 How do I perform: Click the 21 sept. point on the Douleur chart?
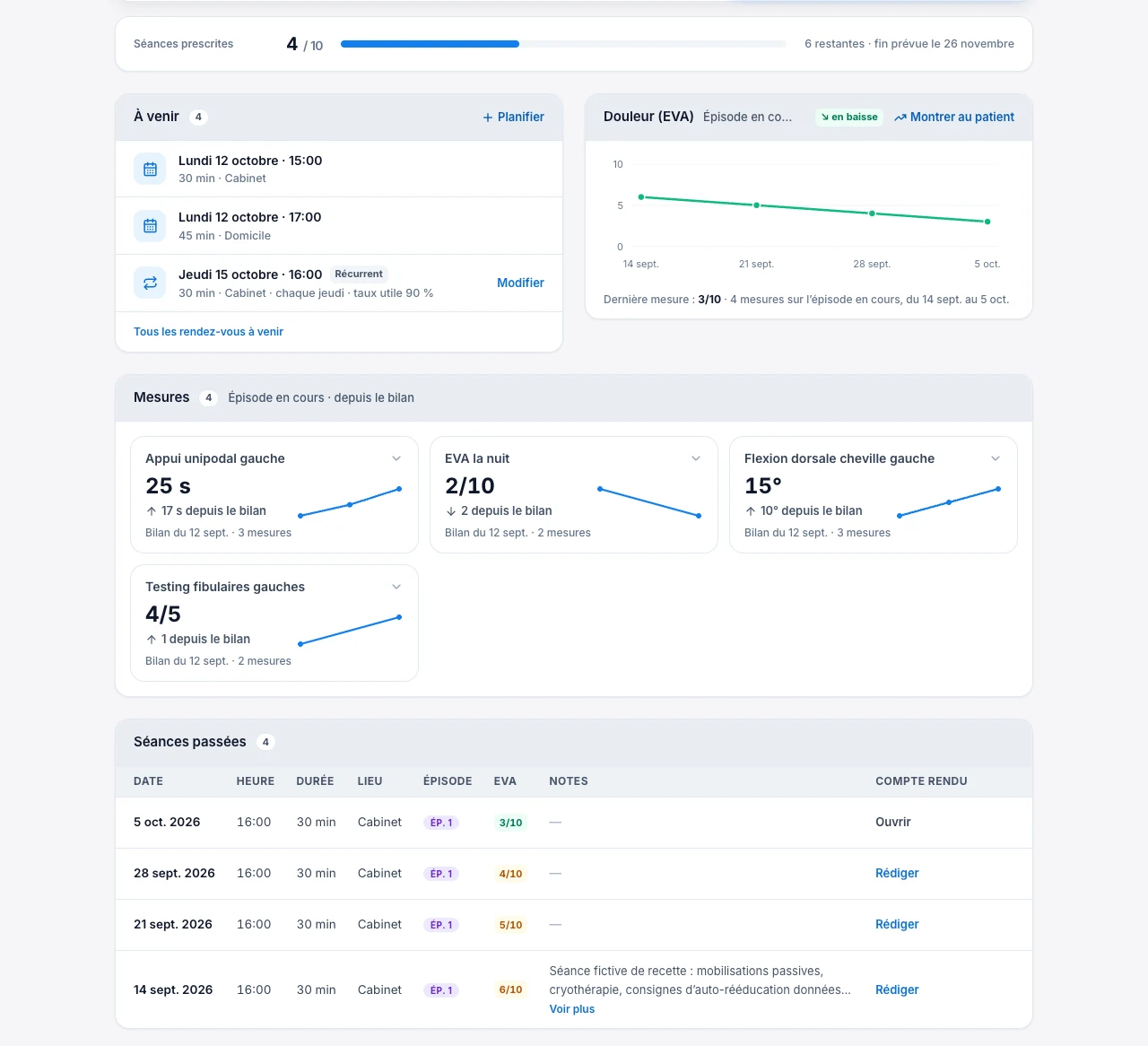click(x=757, y=205)
